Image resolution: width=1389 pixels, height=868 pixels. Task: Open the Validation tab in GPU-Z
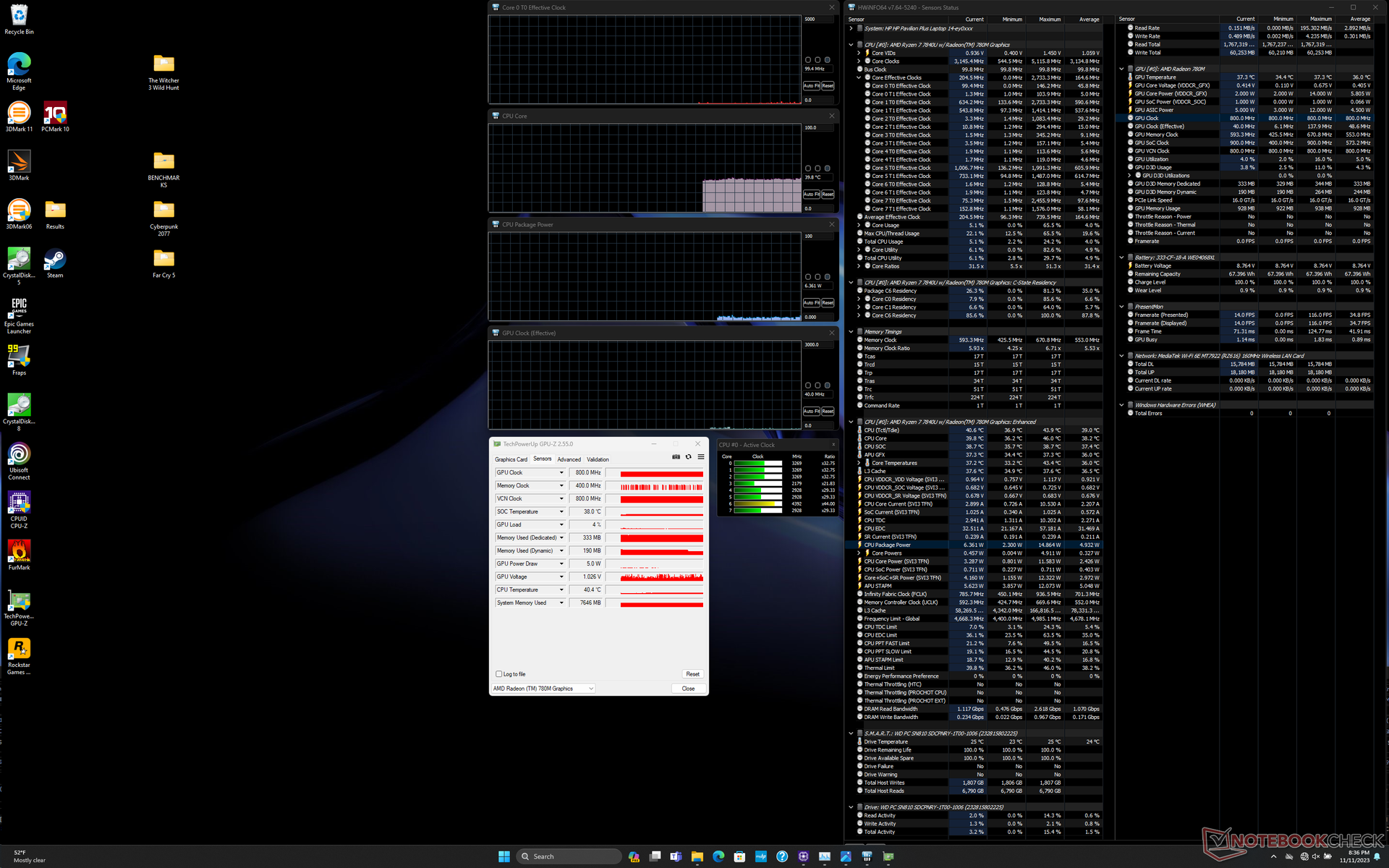click(598, 459)
